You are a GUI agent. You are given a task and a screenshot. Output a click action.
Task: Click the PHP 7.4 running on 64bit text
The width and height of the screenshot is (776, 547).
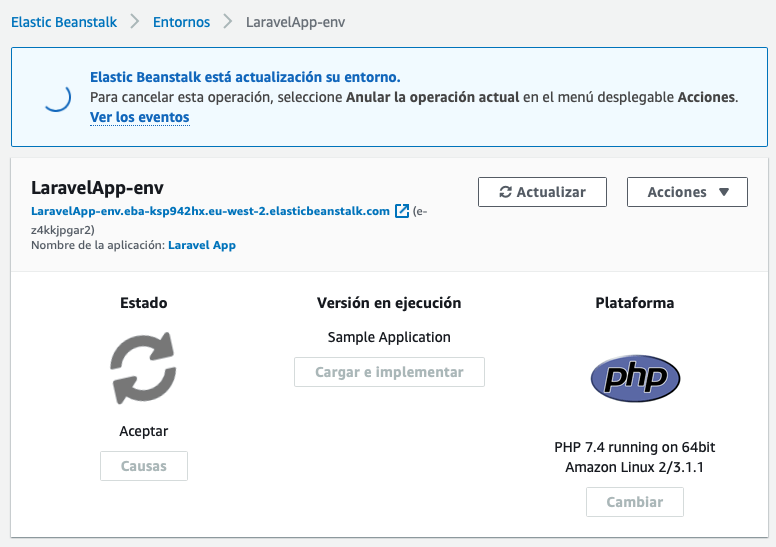pos(635,447)
